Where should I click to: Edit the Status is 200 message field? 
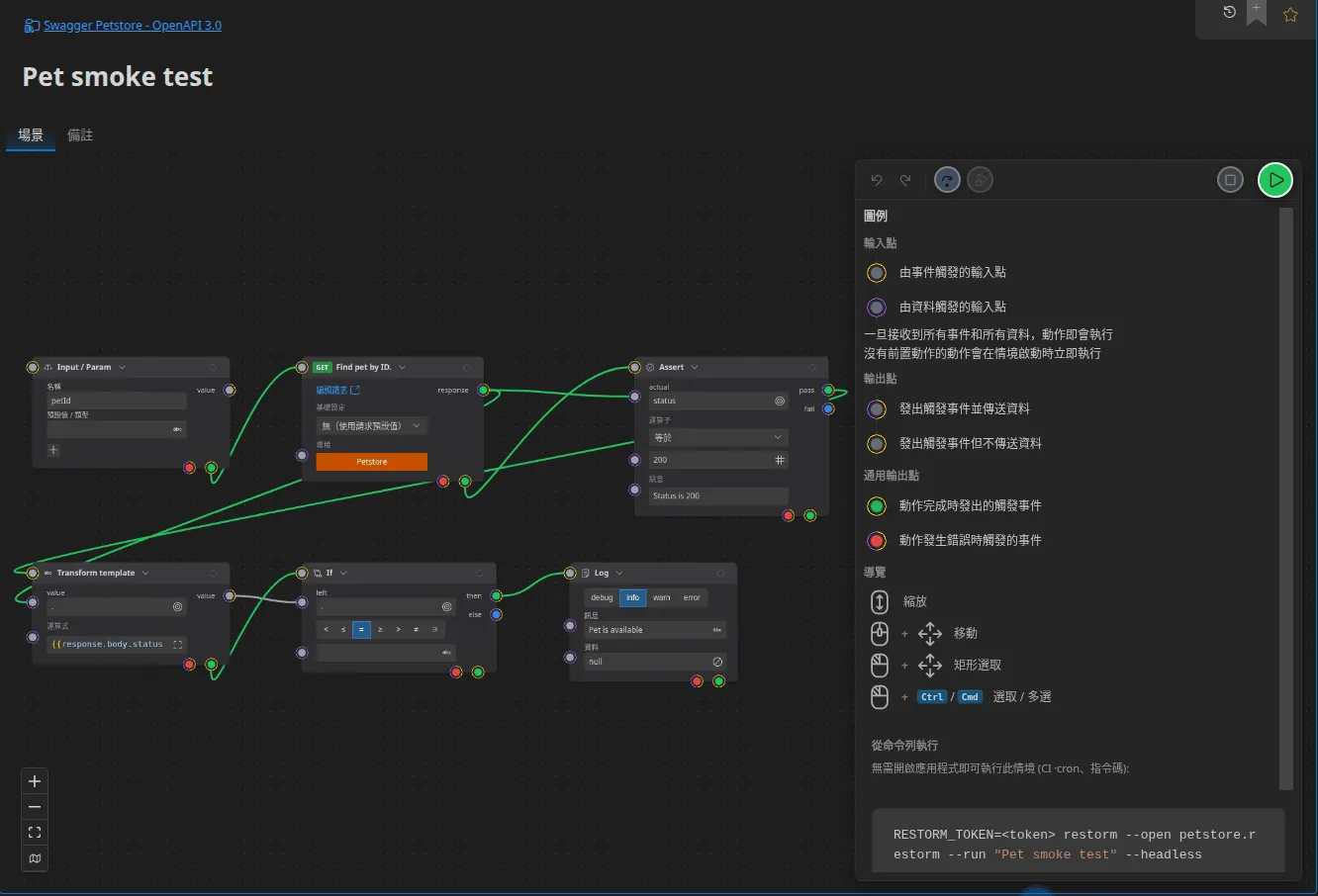[x=718, y=495]
